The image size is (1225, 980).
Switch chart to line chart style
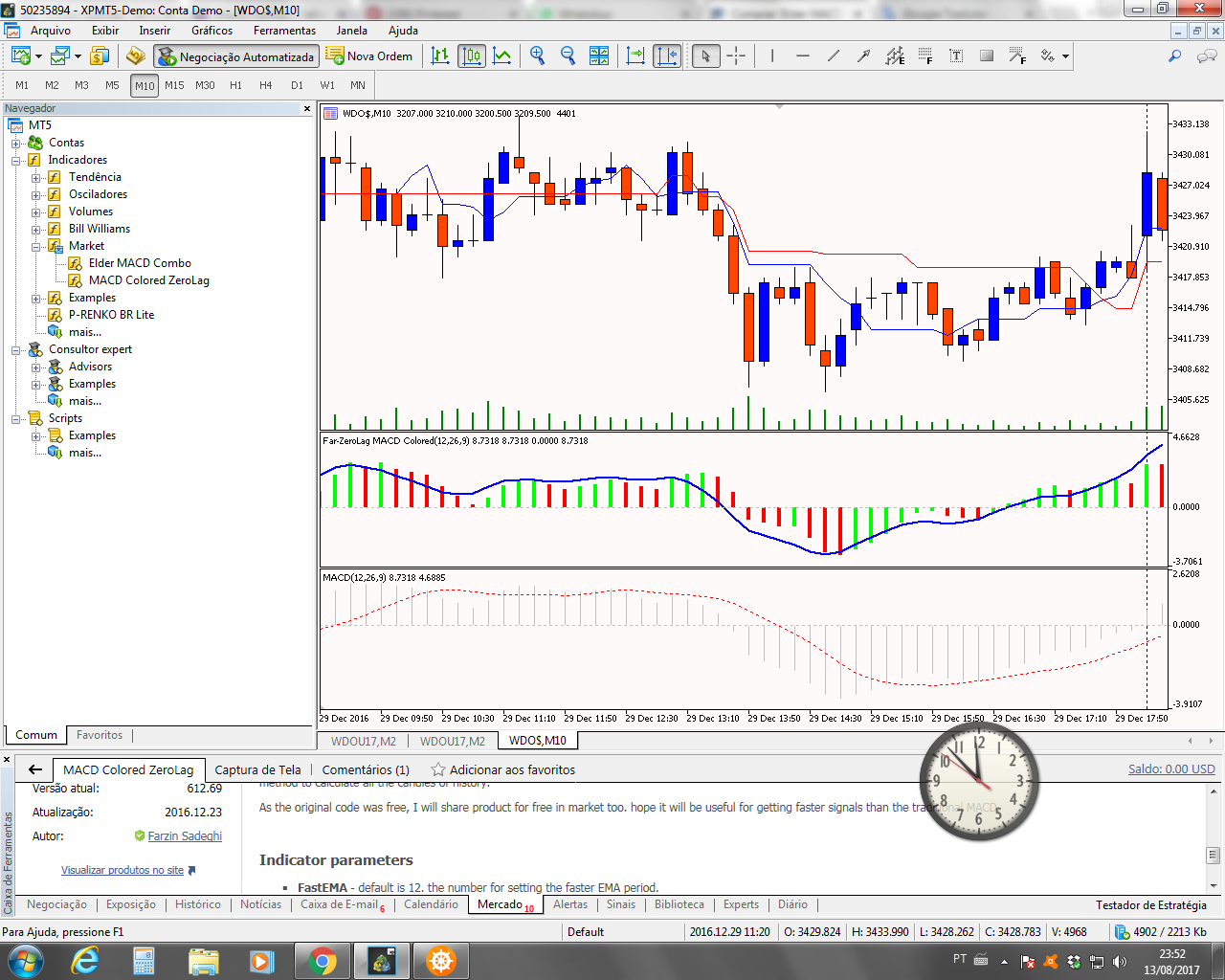[x=502, y=56]
